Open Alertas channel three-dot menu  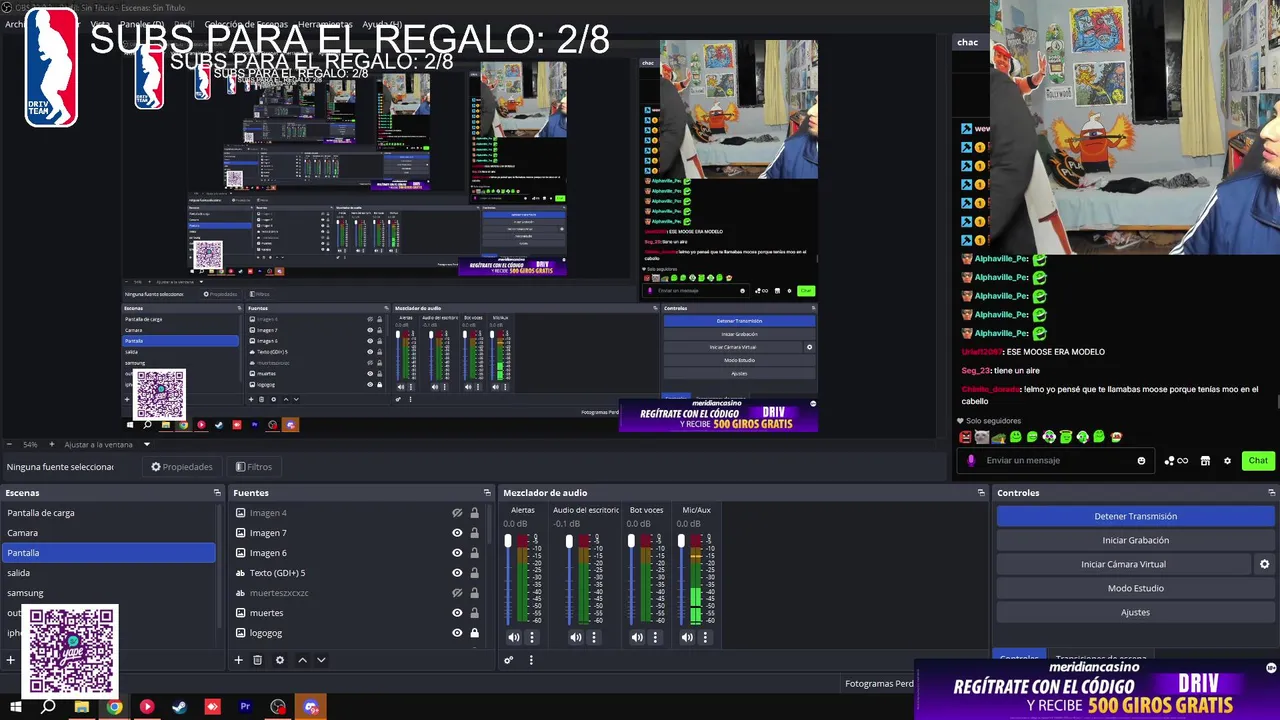click(x=532, y=637)
